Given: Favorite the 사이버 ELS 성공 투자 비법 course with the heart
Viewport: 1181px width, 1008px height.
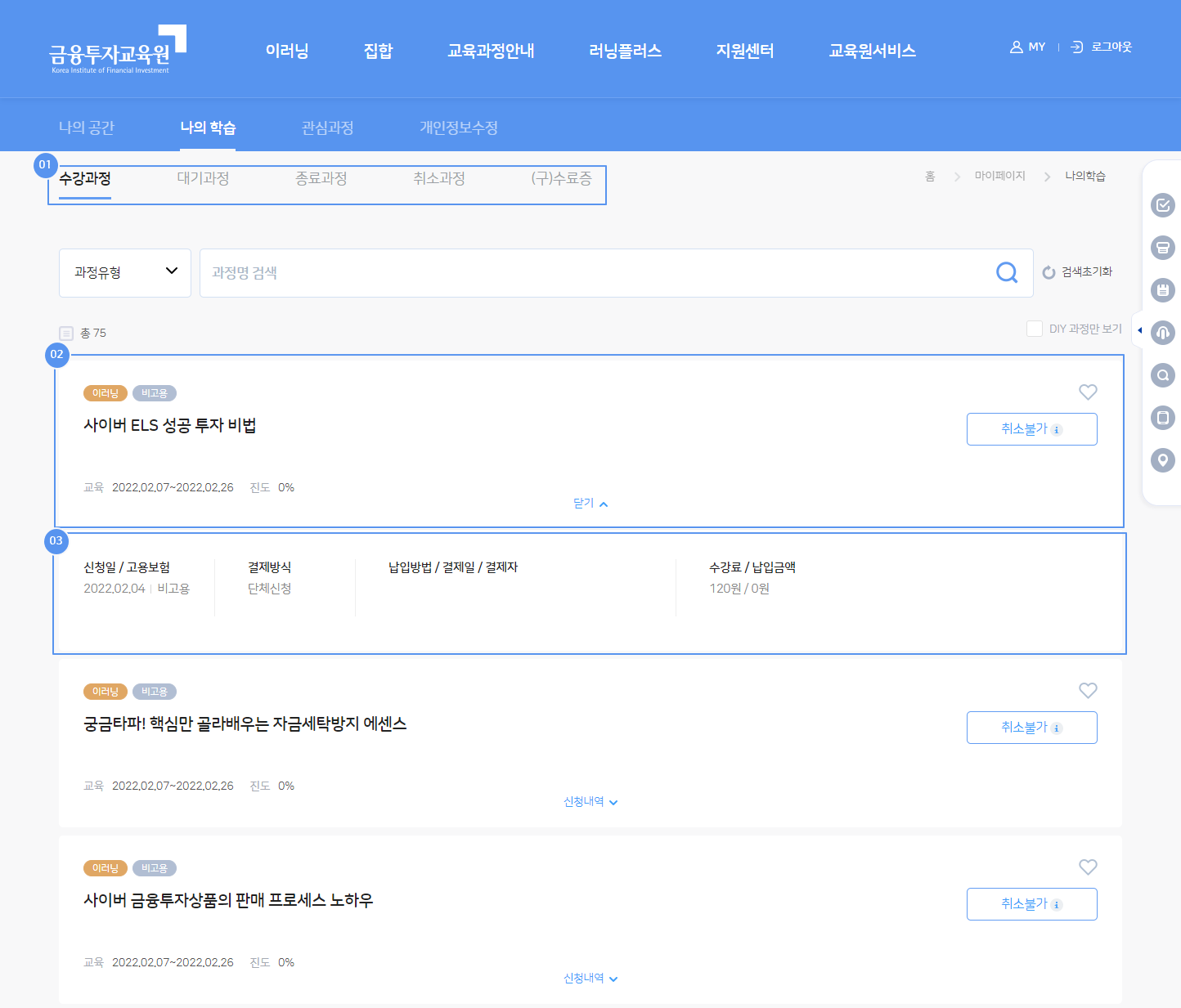Looking at the screenshot, I should 1088,392.
